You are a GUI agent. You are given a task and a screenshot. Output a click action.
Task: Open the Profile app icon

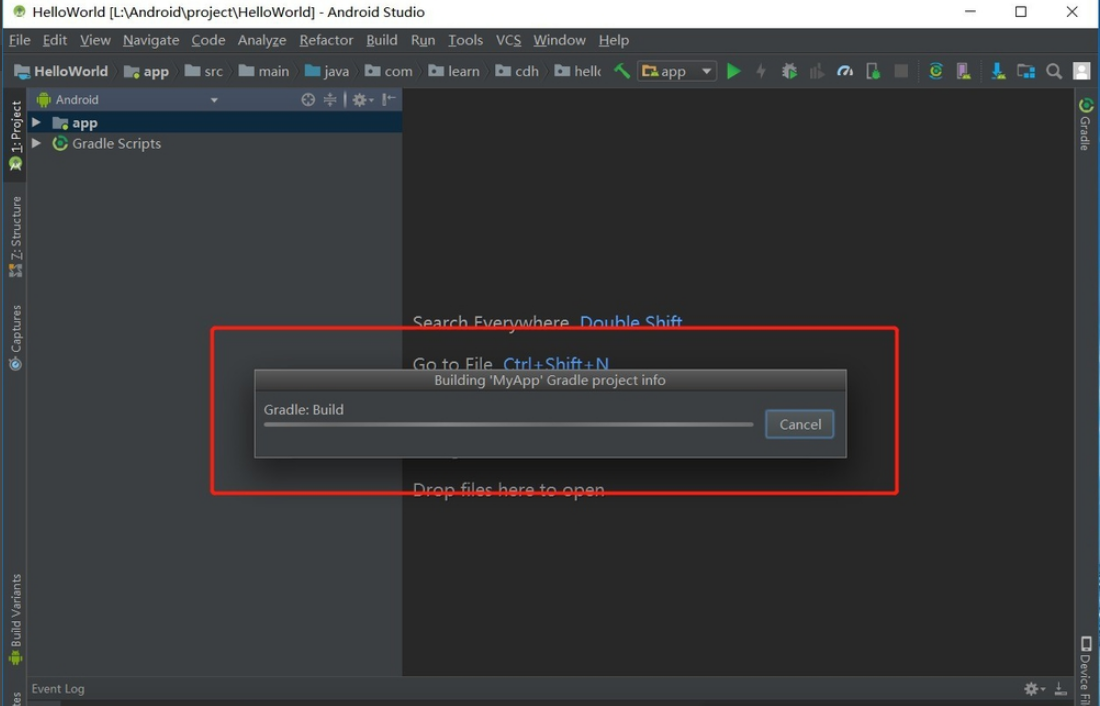[845, 71]
